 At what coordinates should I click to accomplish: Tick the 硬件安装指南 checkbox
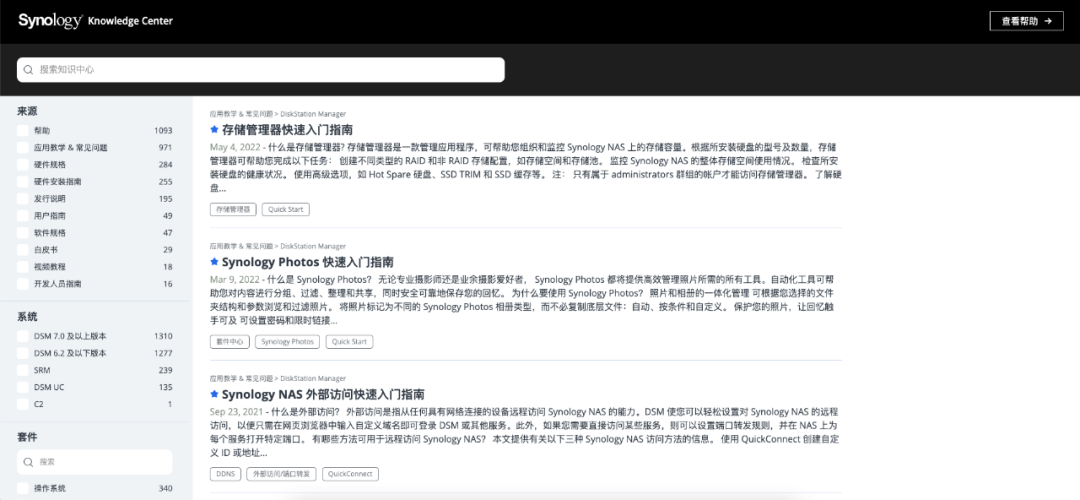23,182
